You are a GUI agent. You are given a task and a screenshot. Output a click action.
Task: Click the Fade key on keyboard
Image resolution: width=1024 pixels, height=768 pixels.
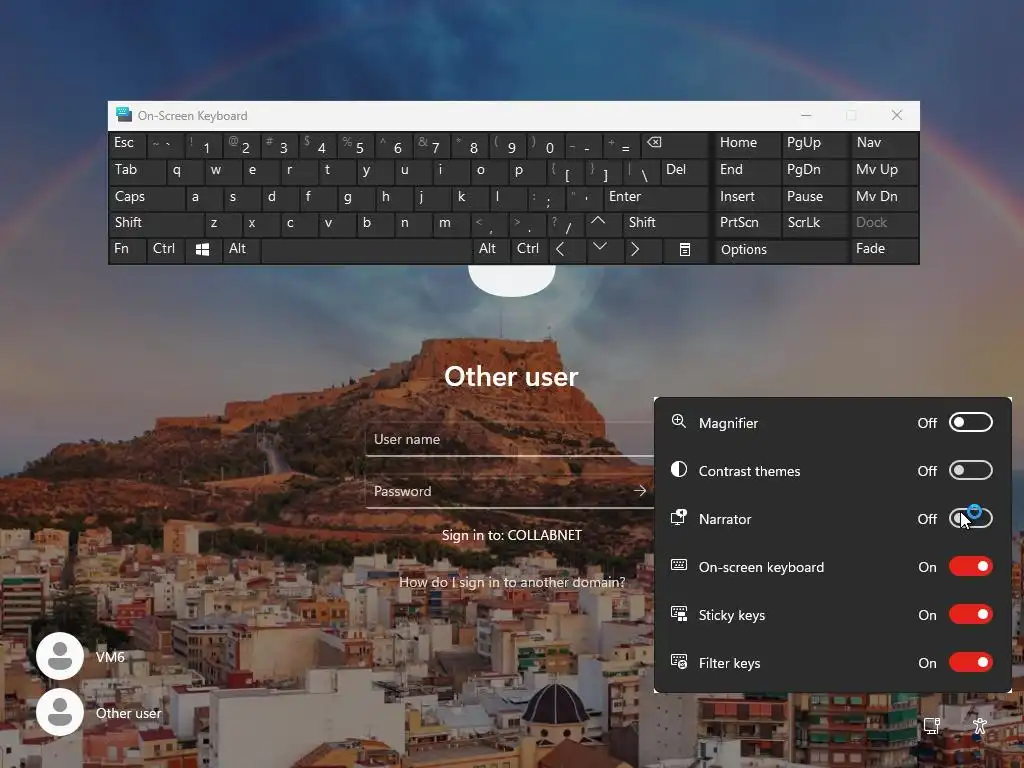(x=884, y=249)
